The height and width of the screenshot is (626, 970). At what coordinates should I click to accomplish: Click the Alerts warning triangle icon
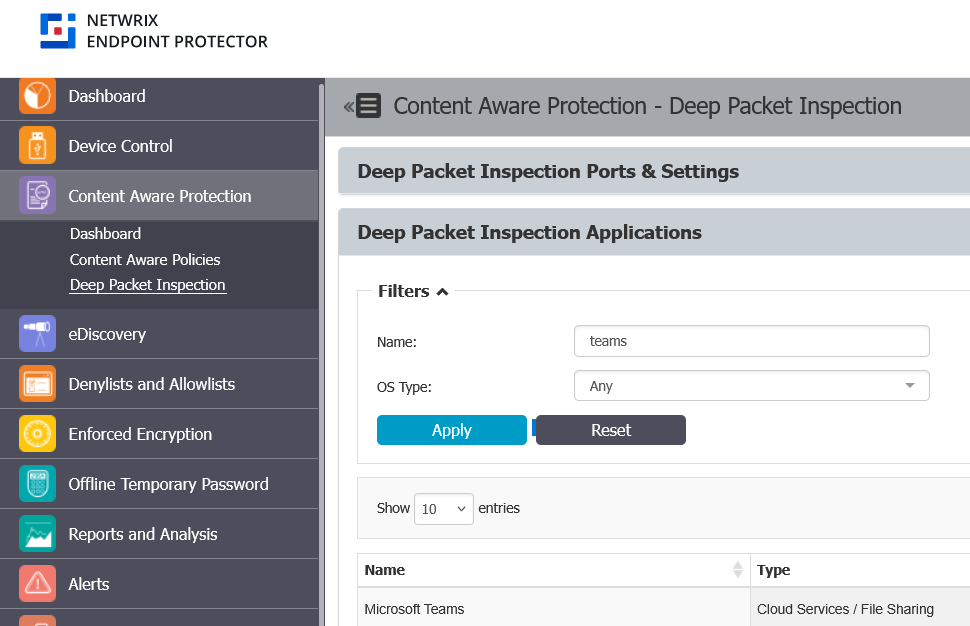[36, 583]
